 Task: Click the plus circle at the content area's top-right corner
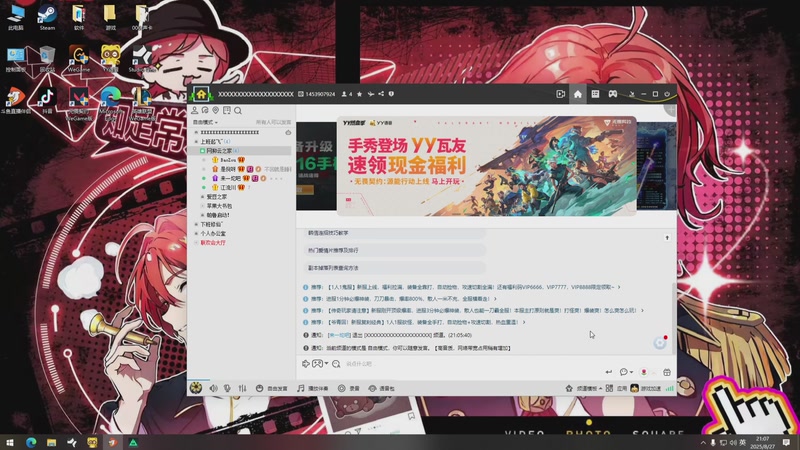670,109
